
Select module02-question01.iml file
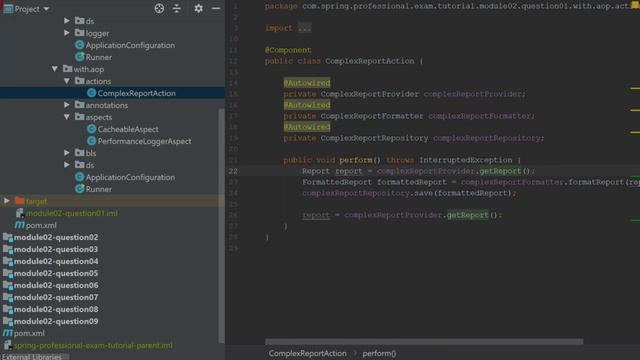click(72, 213)
